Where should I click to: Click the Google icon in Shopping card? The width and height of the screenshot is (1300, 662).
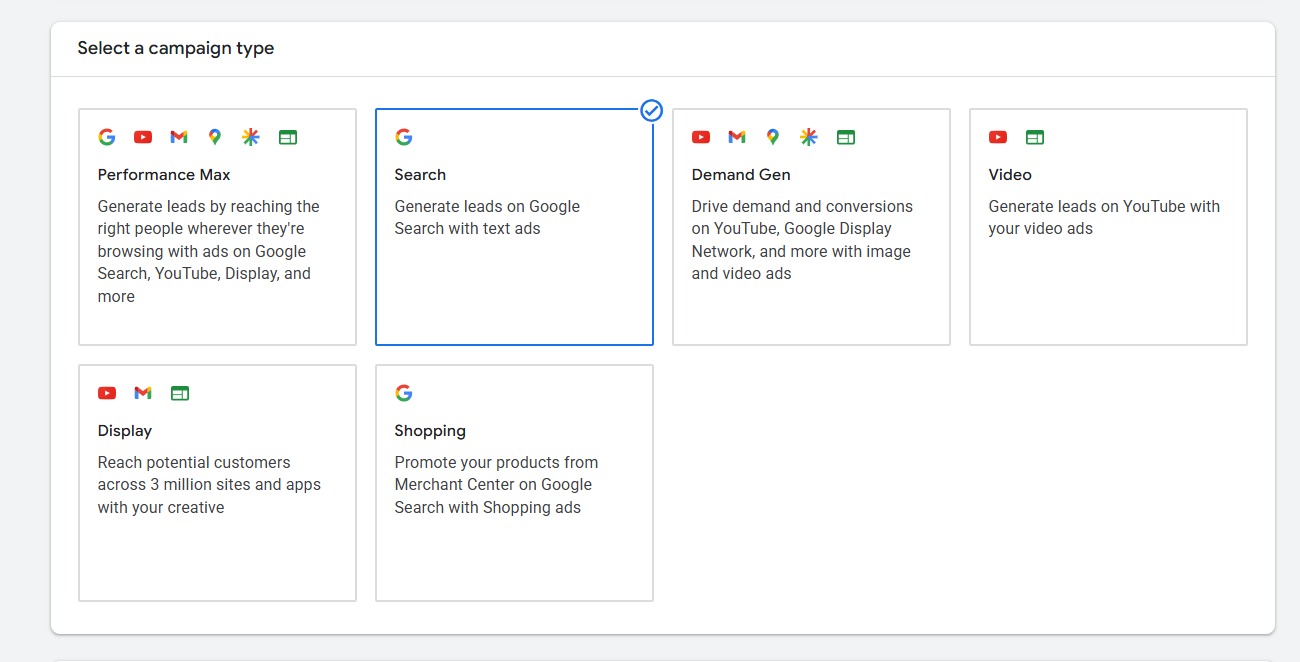point(404,393)
